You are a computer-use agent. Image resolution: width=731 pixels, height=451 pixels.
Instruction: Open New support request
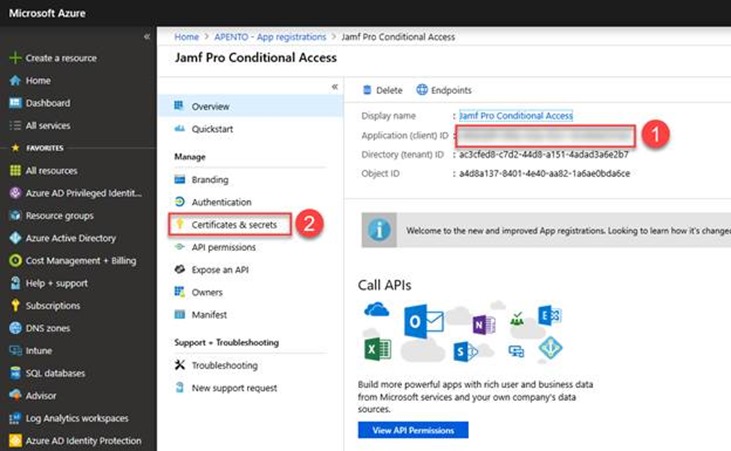coord(234,388)
